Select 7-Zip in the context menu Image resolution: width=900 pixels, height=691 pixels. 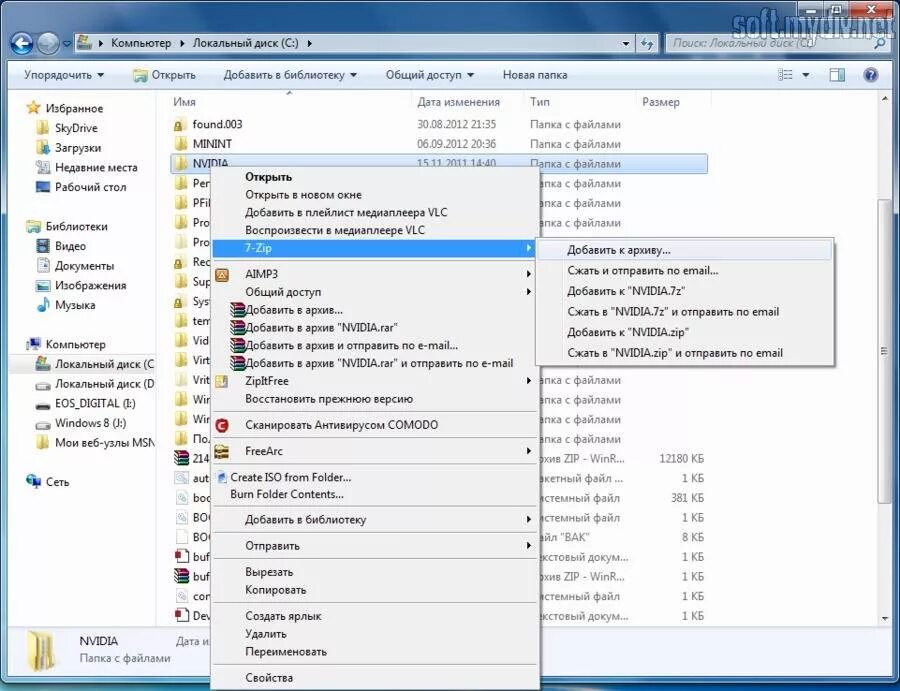(373, 249)
